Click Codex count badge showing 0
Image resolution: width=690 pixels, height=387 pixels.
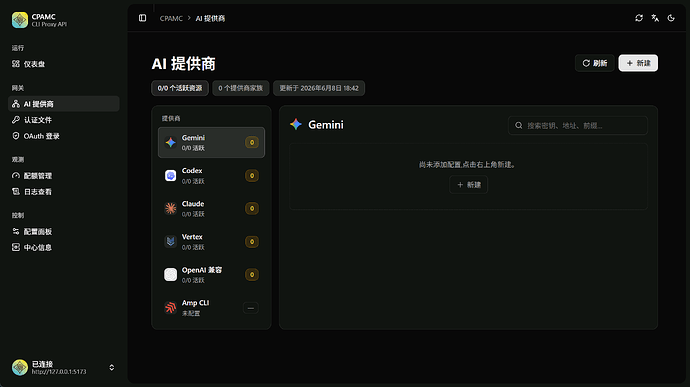[x=252, y=176]
